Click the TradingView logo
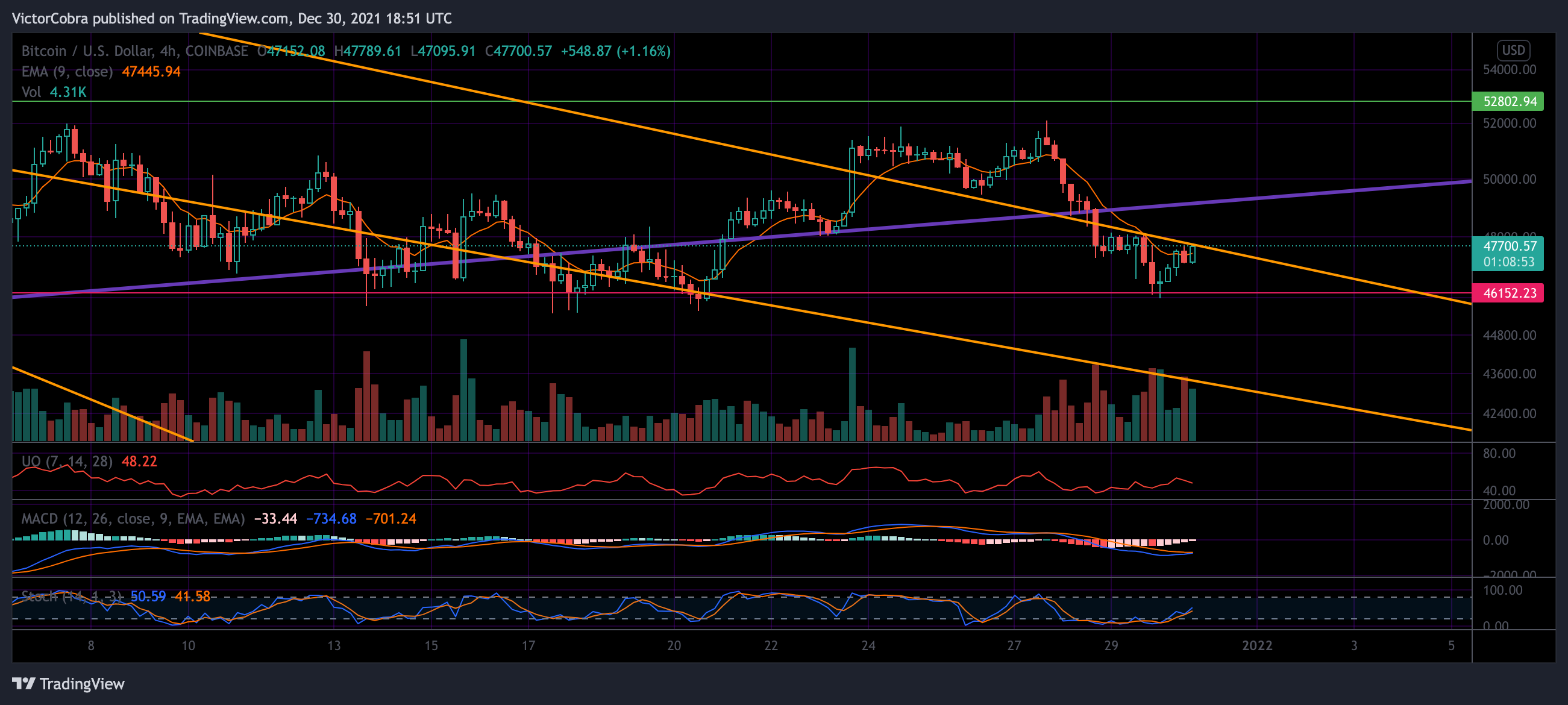Viewport: 1568px width, 705px height. [67, 684]
